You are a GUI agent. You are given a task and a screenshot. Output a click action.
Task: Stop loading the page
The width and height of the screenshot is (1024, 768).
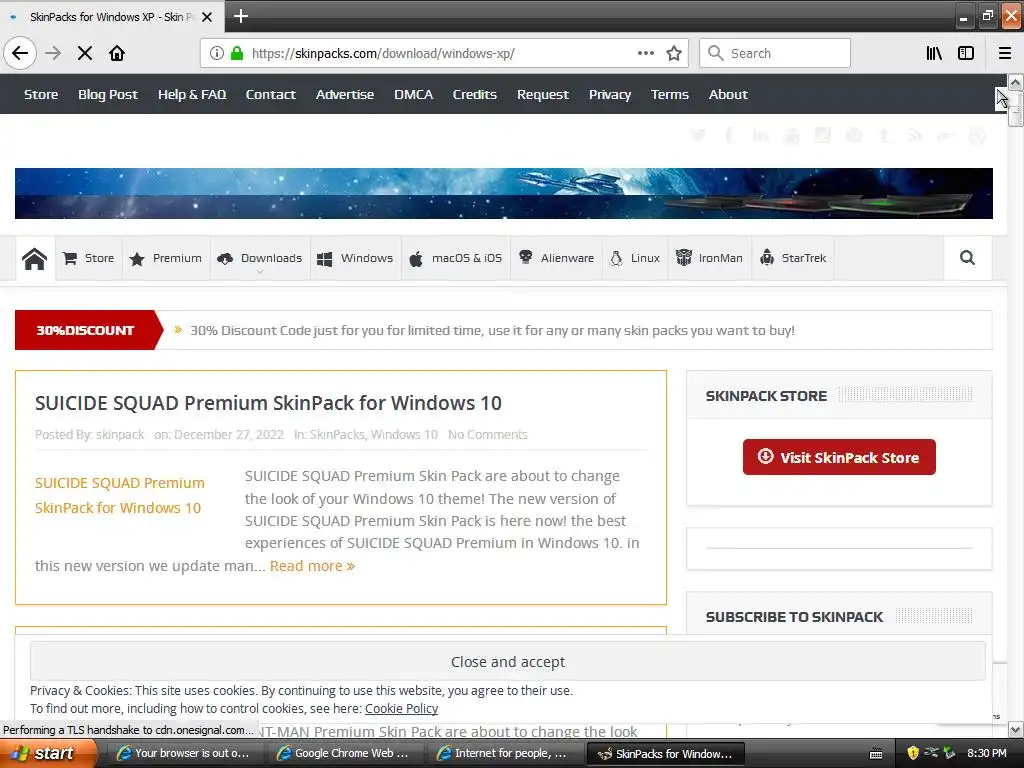click(x=85, y=54)
